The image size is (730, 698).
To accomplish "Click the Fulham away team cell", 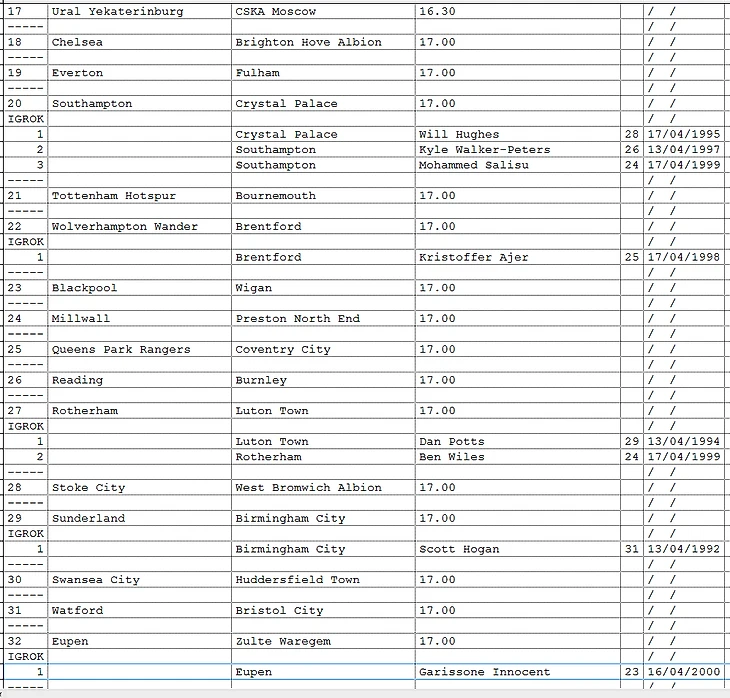I will [x=258, y=73].
